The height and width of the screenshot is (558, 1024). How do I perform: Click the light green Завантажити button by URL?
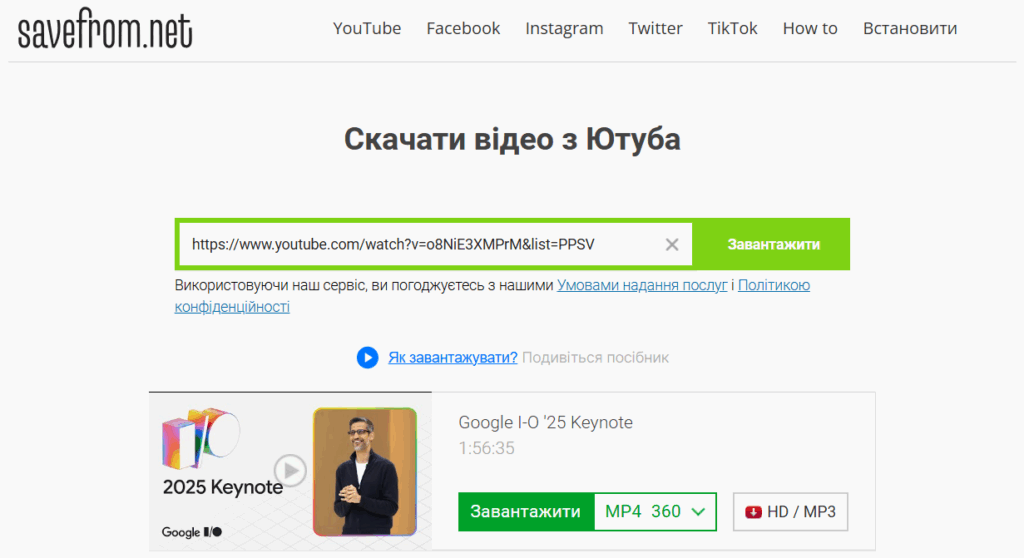(x=773, y=244)
